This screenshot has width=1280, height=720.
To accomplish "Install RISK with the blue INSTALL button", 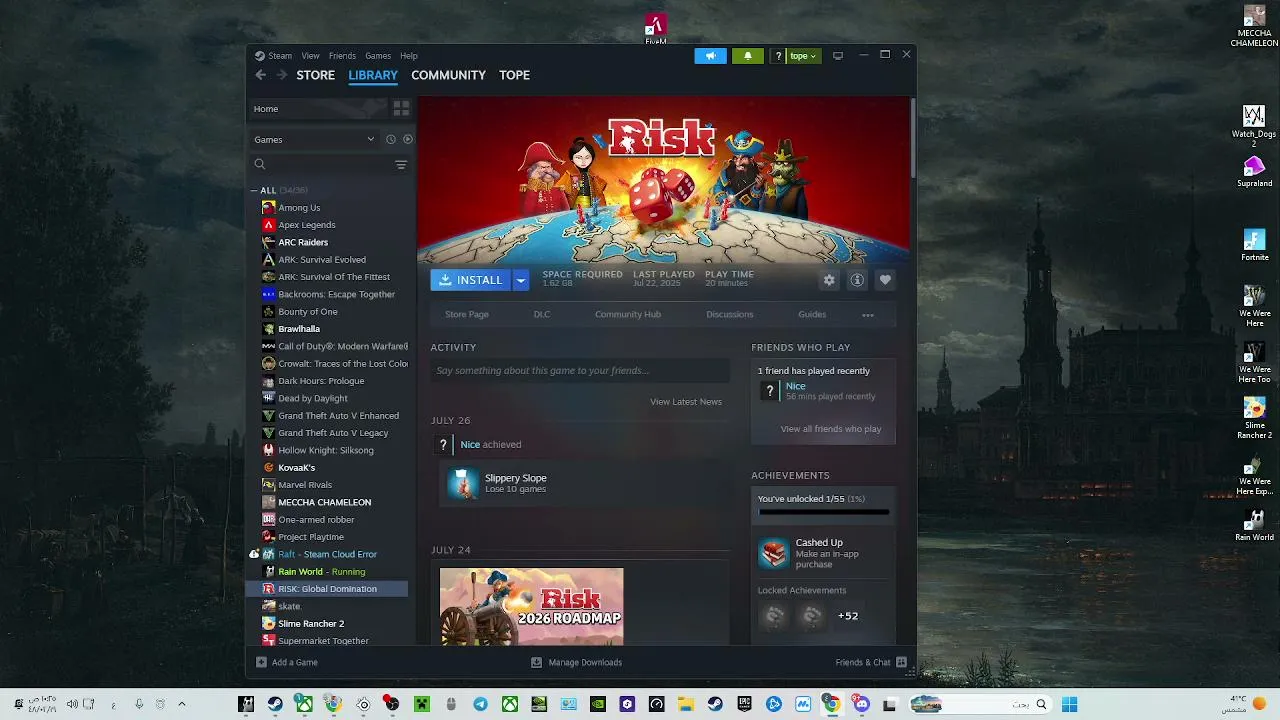I will pyautogui.click(x=471, y=280).
